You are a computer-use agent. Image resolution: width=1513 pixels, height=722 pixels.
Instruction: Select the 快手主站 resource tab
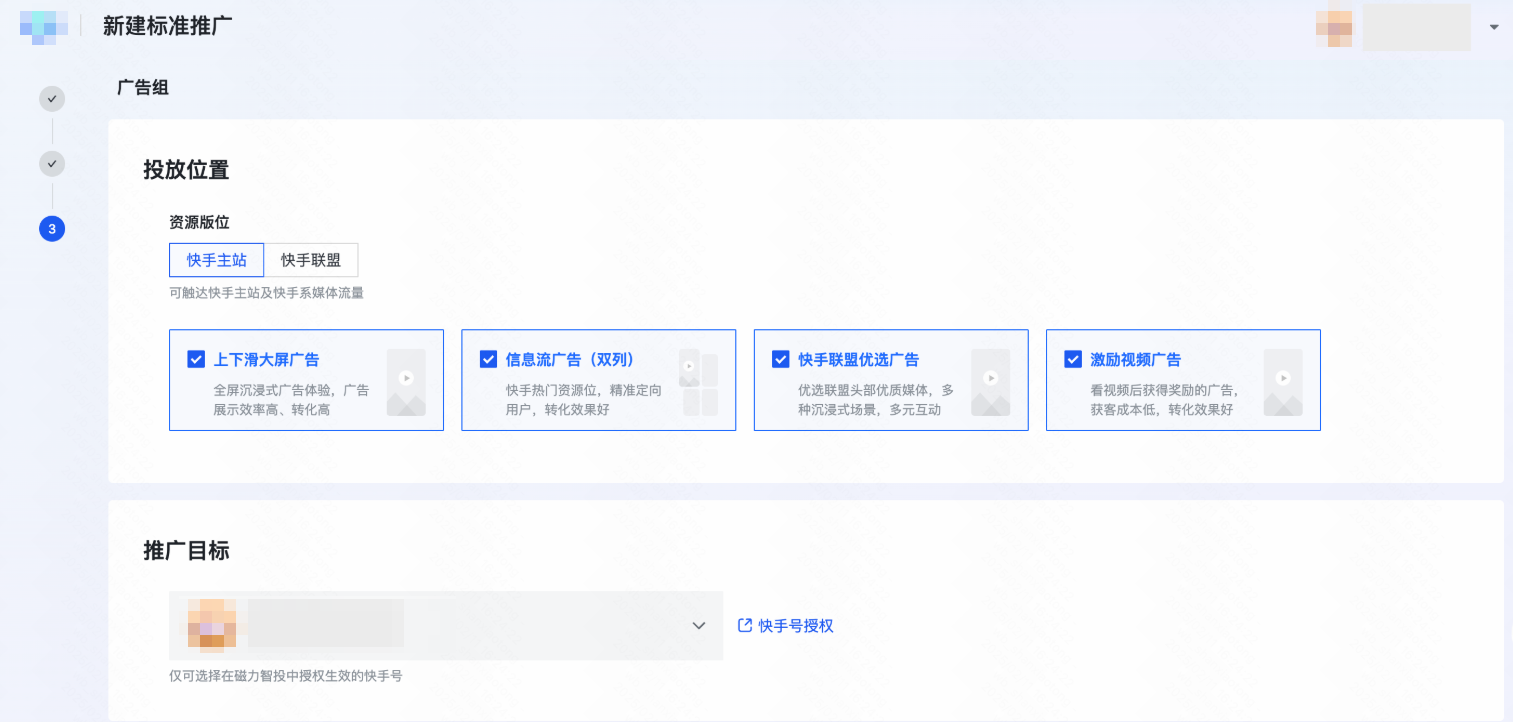216,260
